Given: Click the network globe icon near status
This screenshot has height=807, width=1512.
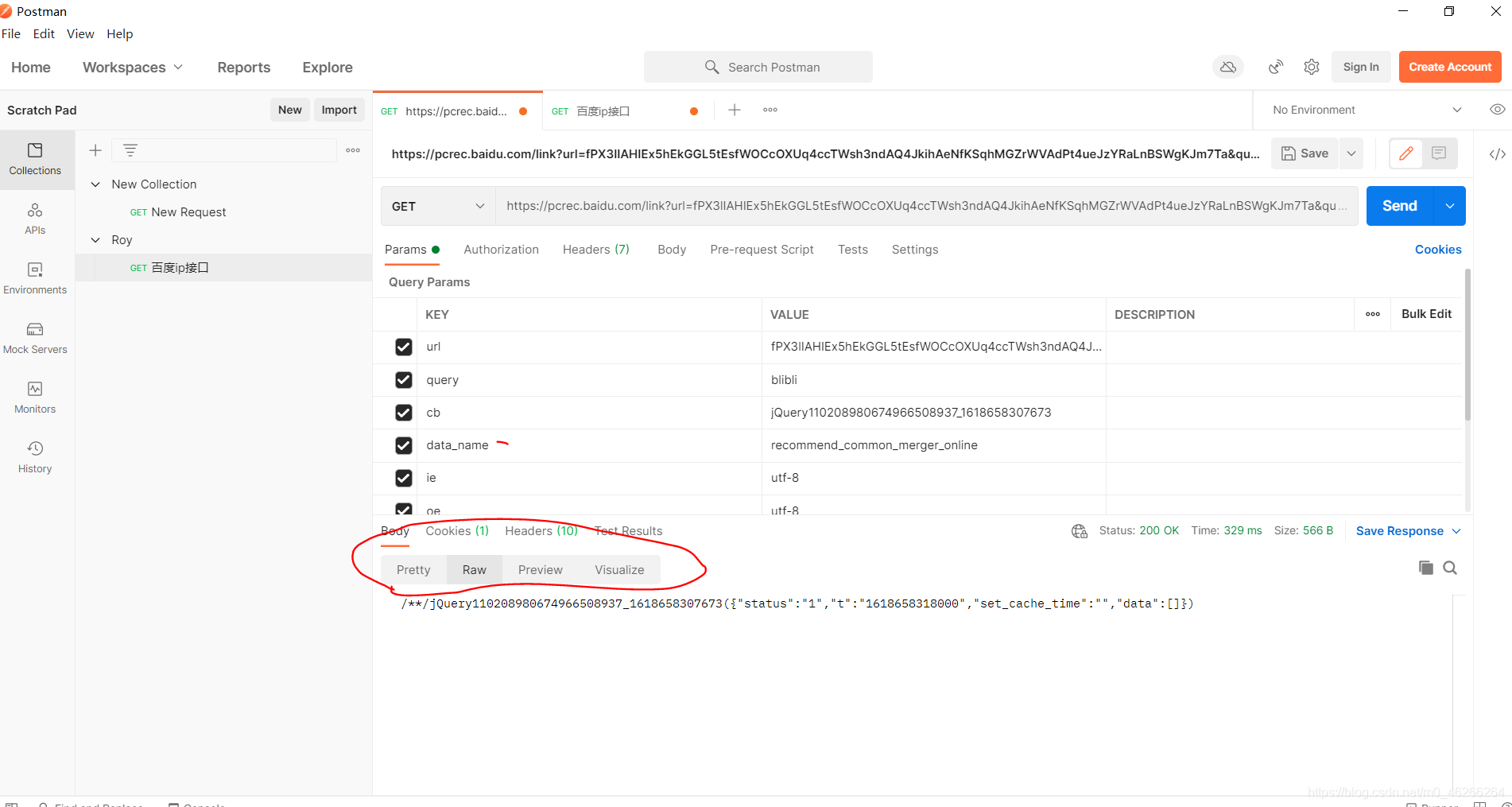Looking at the screenshot, I should (1080, 531).
